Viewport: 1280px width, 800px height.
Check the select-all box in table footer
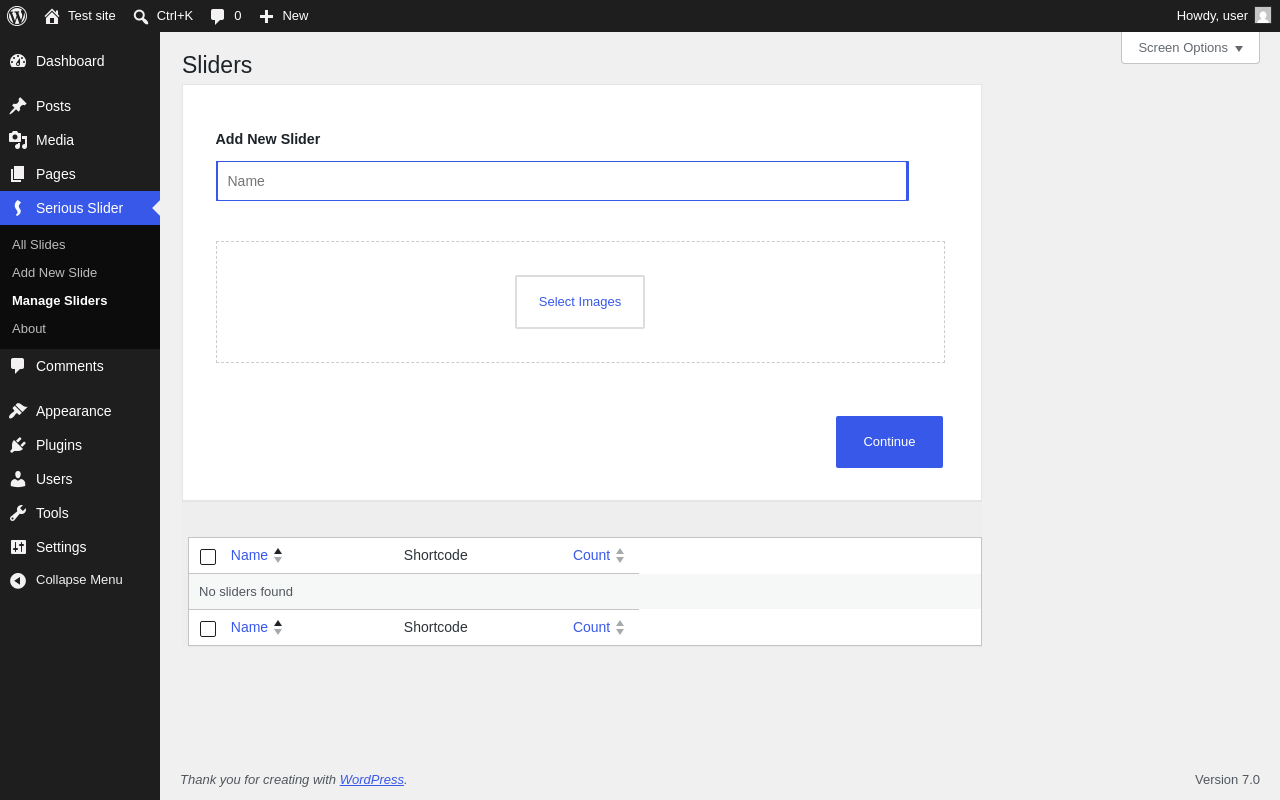pyautogui.click(x=208, y=629)
